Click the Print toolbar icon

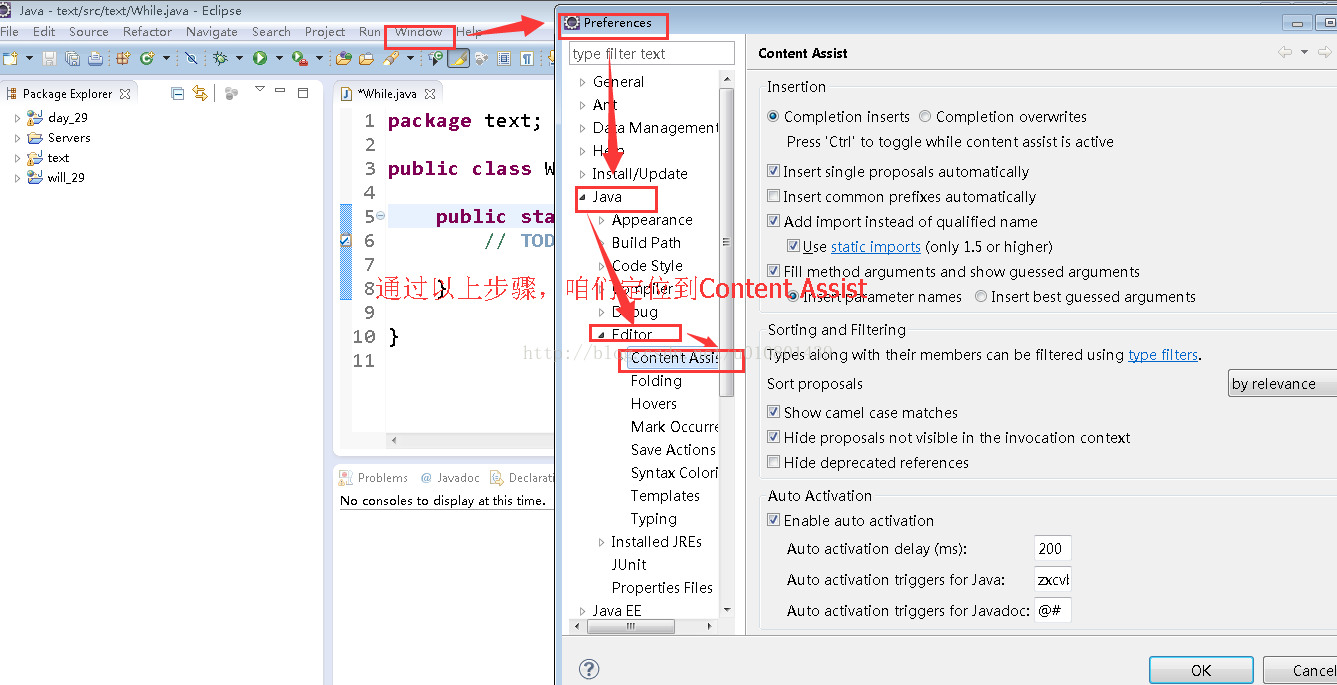95,58
